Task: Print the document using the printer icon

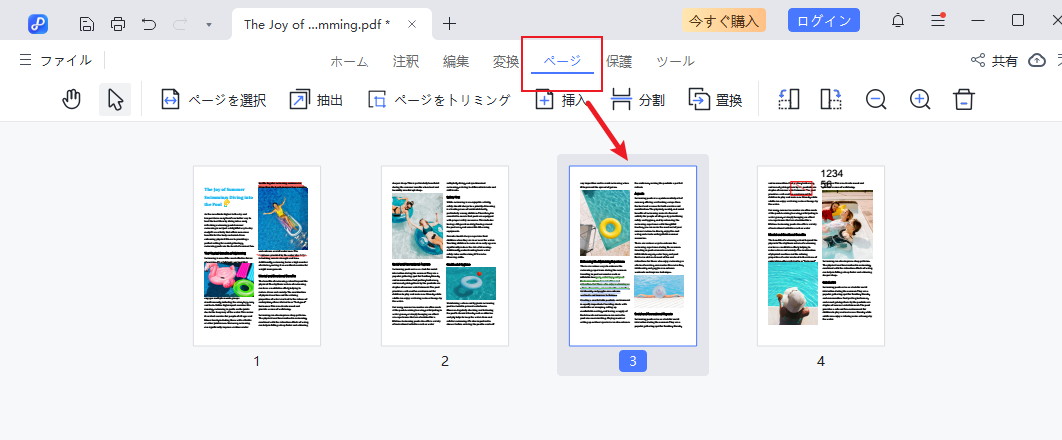Action: coord(118,24)
